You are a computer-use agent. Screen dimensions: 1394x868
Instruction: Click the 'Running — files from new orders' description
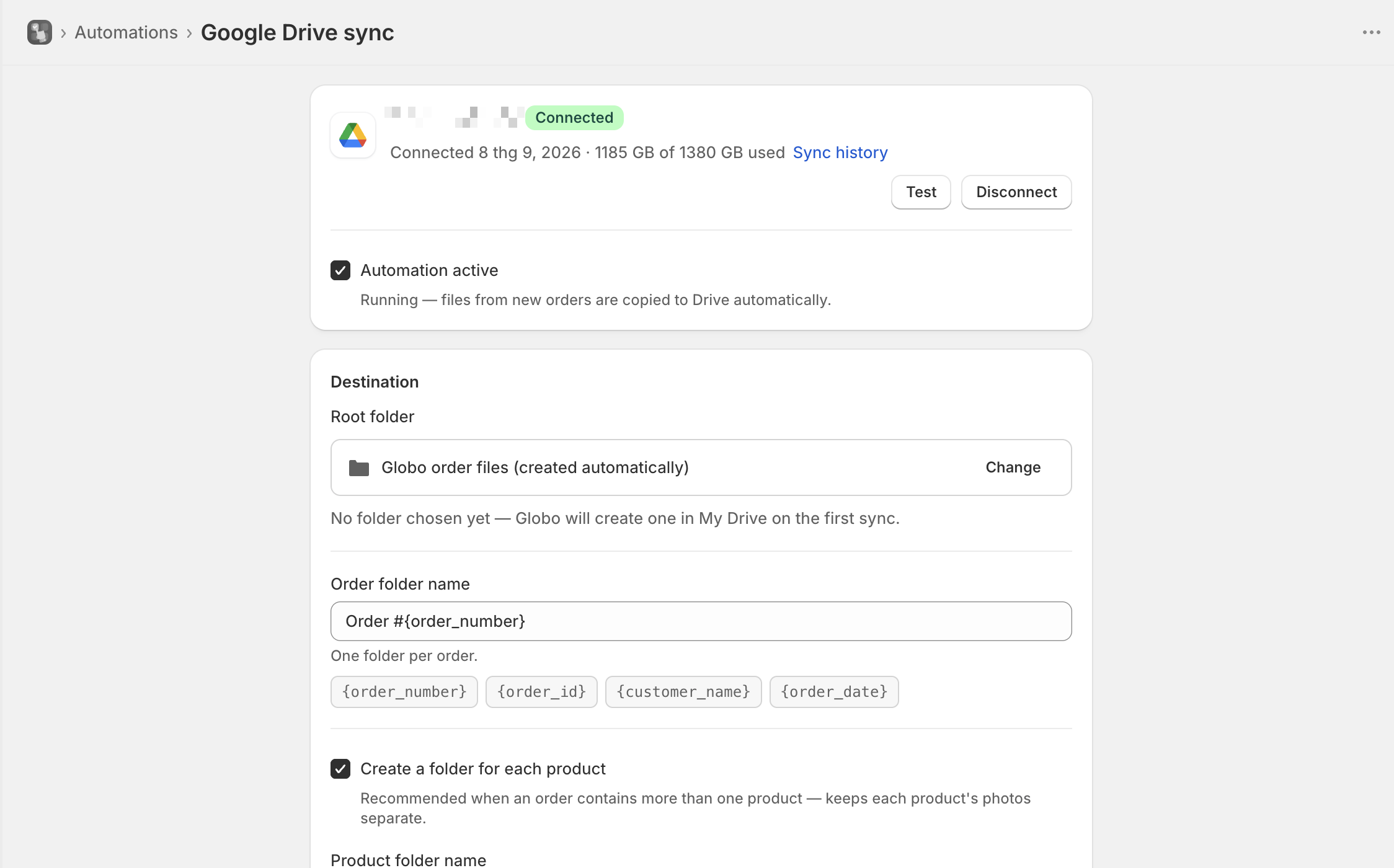coord(595,300)
